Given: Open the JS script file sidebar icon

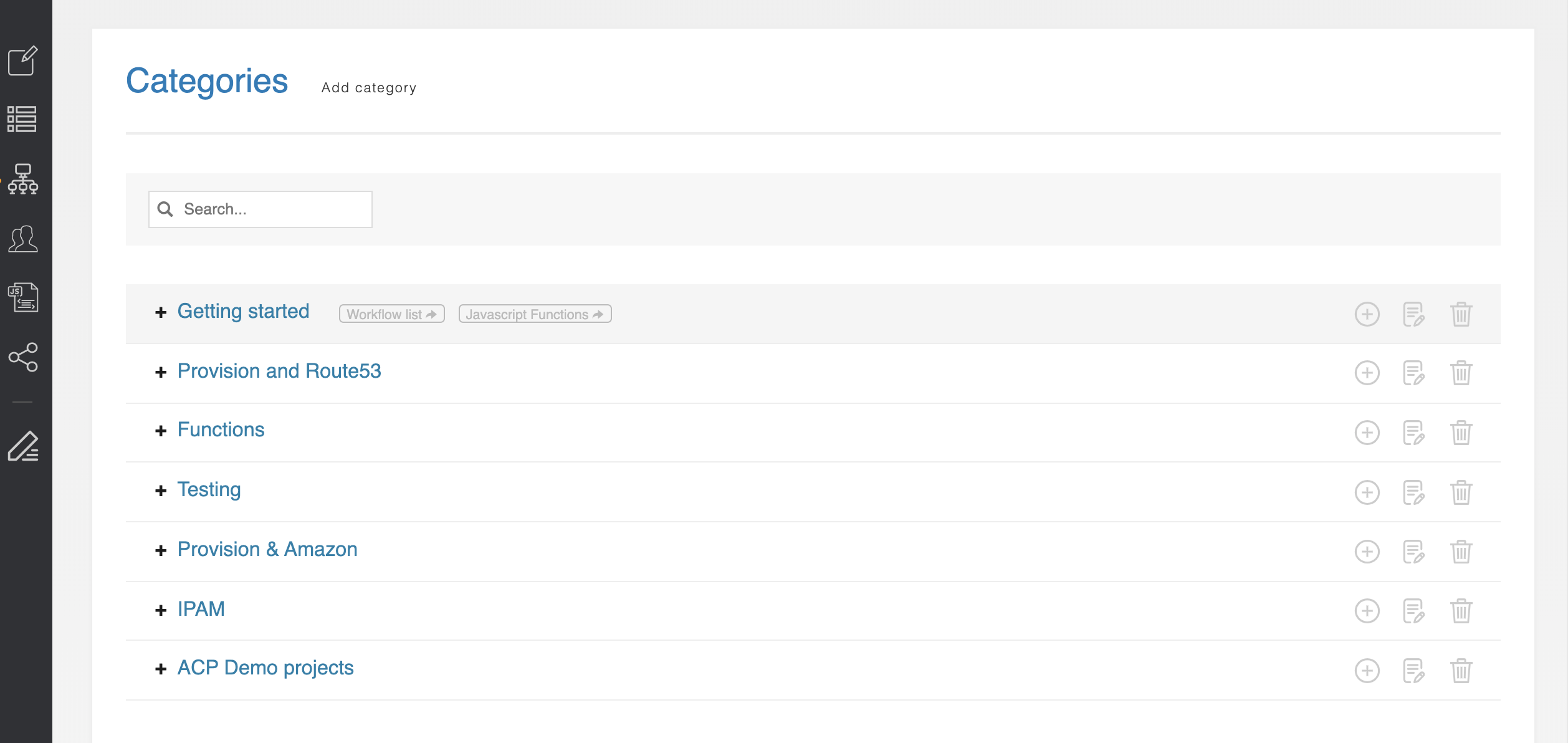Looking at the screenshot, I should click(23, 297).
